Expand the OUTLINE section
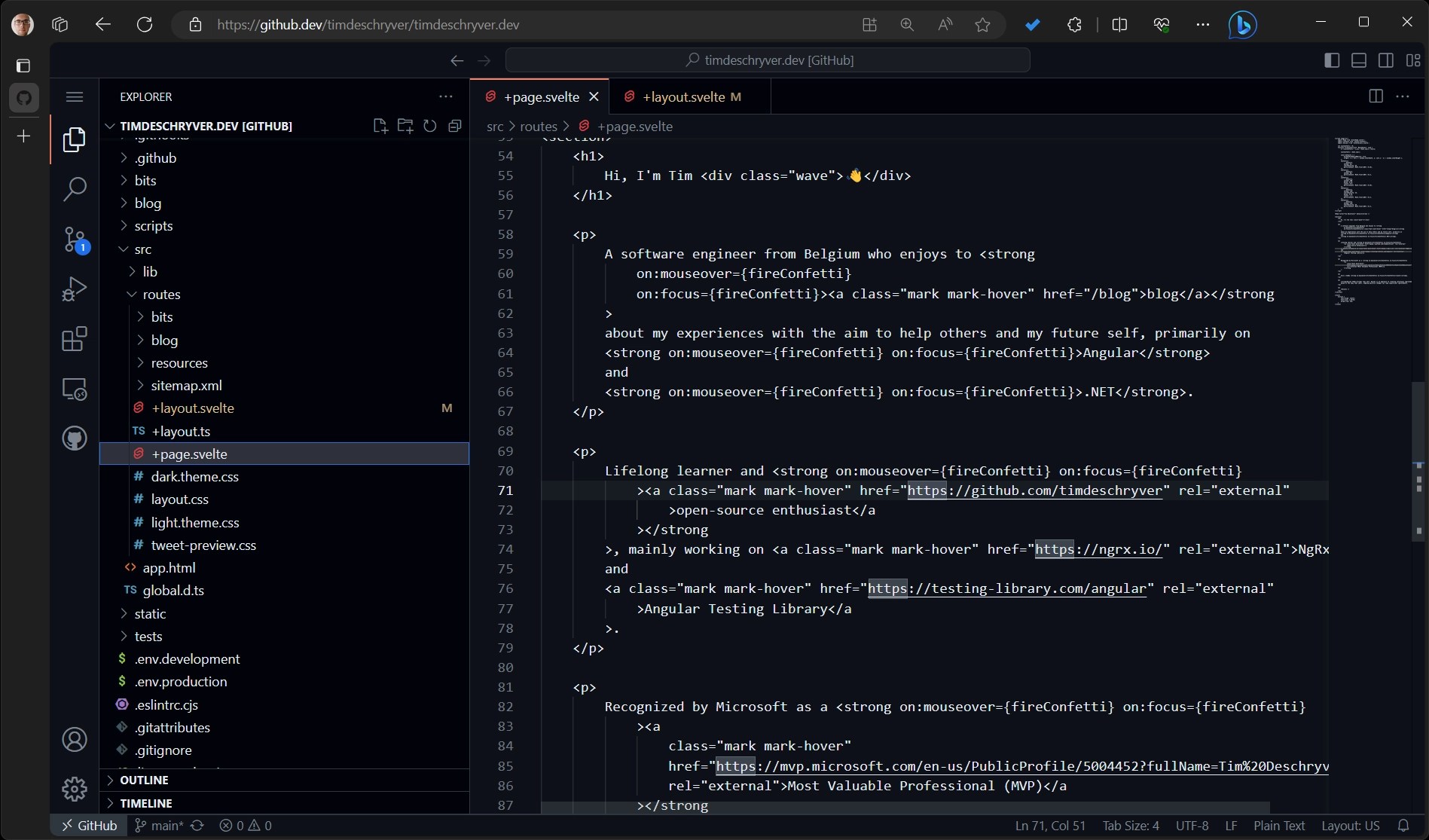Screen dimensions: 1429x840 pos(144,780)
